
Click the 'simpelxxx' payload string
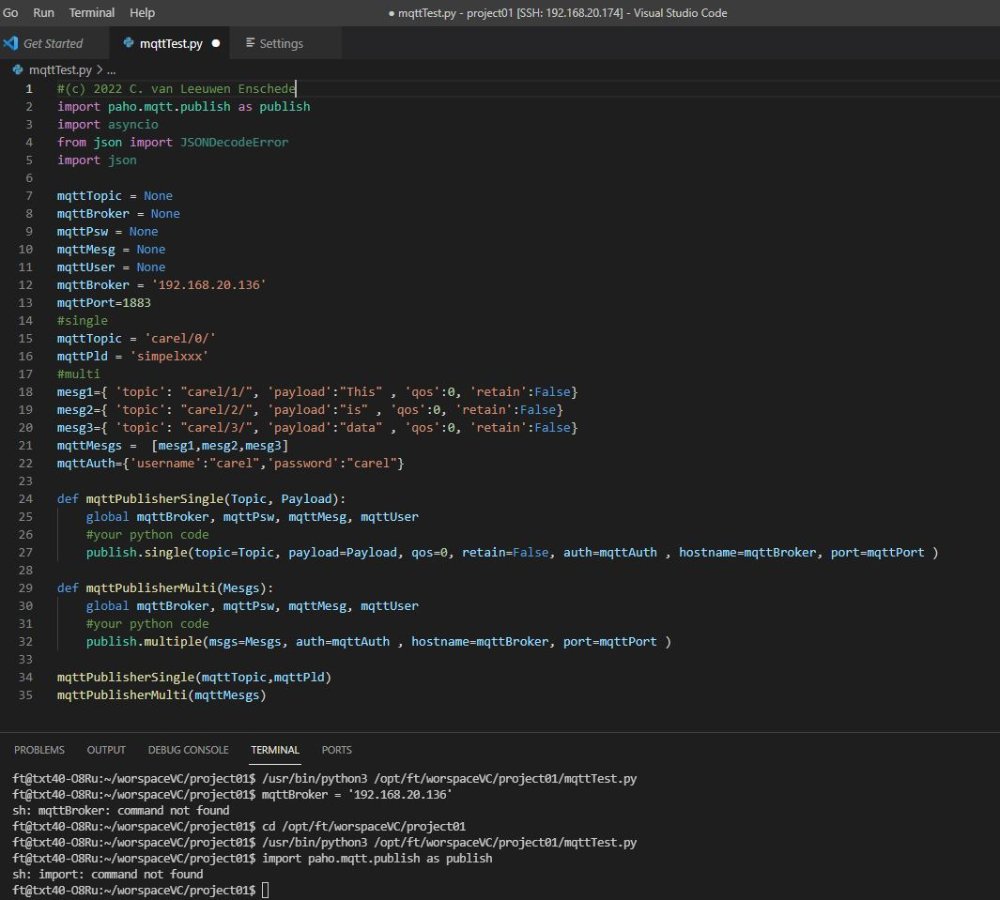coord(169,357)
